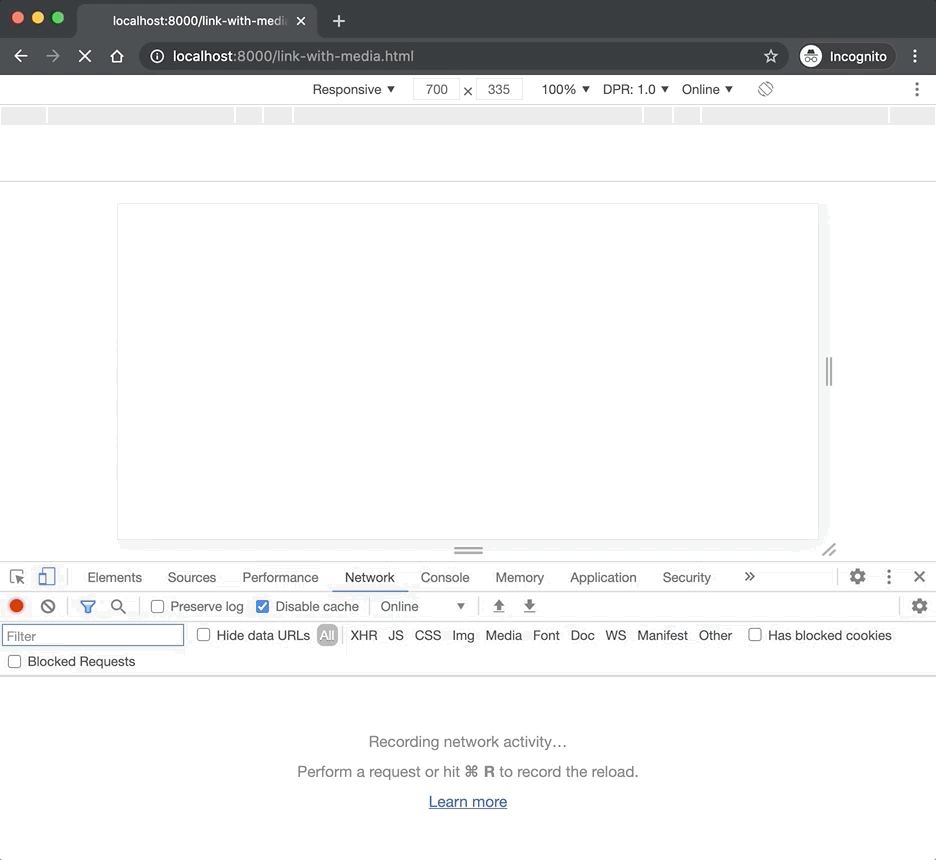Viewport: 936px width, 860px height.
Task: Open the Console tab
Action: 445,577
